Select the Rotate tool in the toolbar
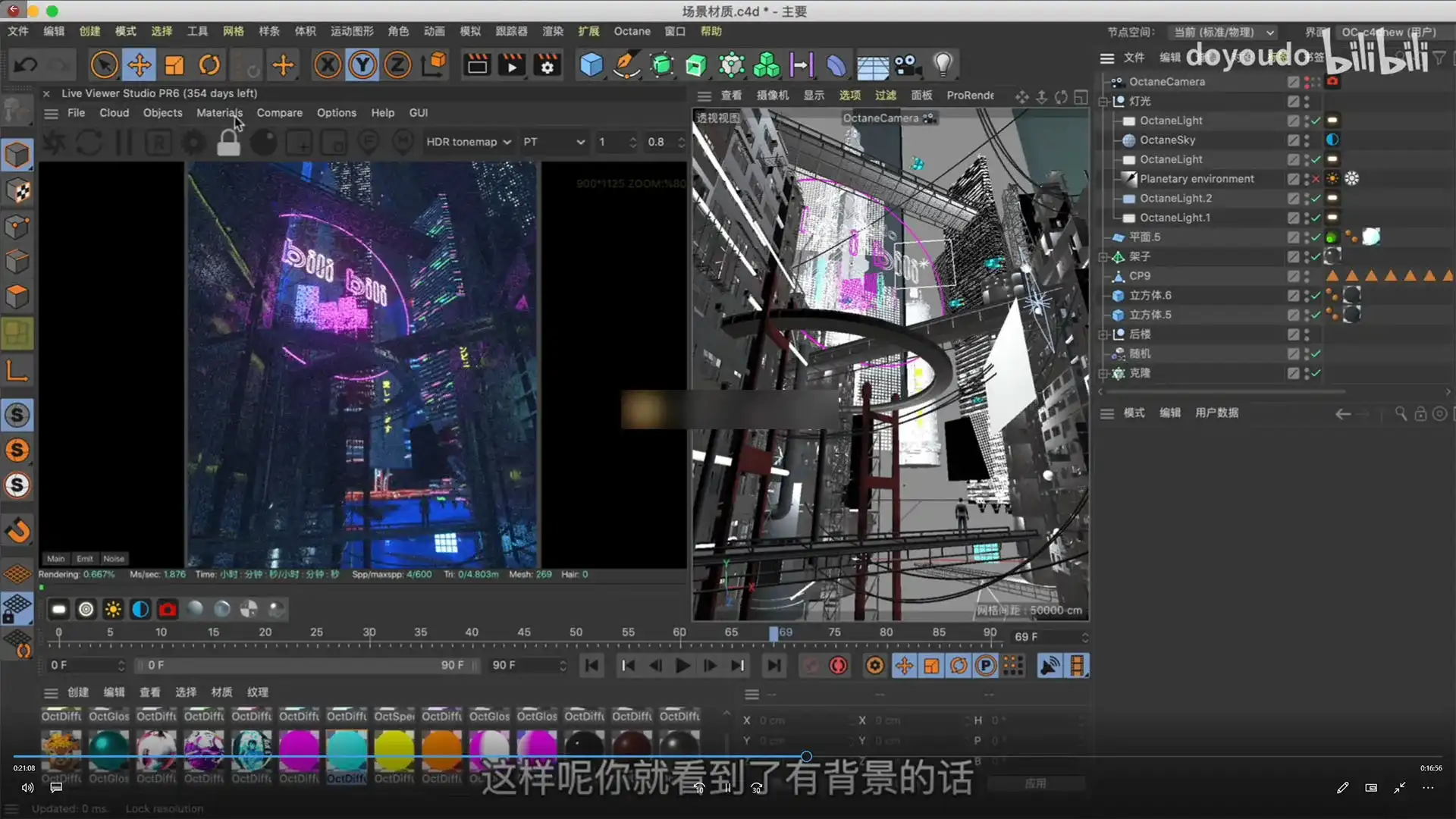The width and height of the screenshot is (1456, 819). (x=210, y=65)
